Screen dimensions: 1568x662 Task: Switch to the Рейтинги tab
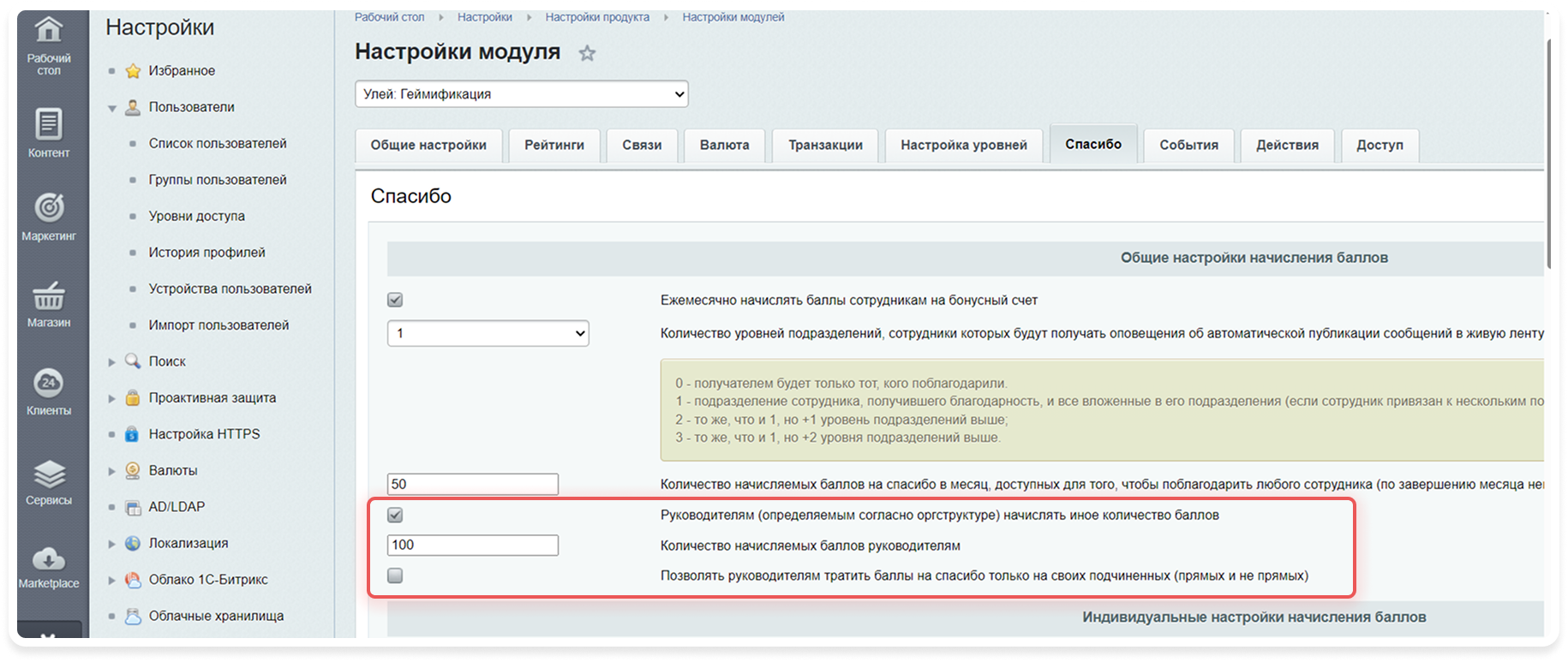pos(554,146)
